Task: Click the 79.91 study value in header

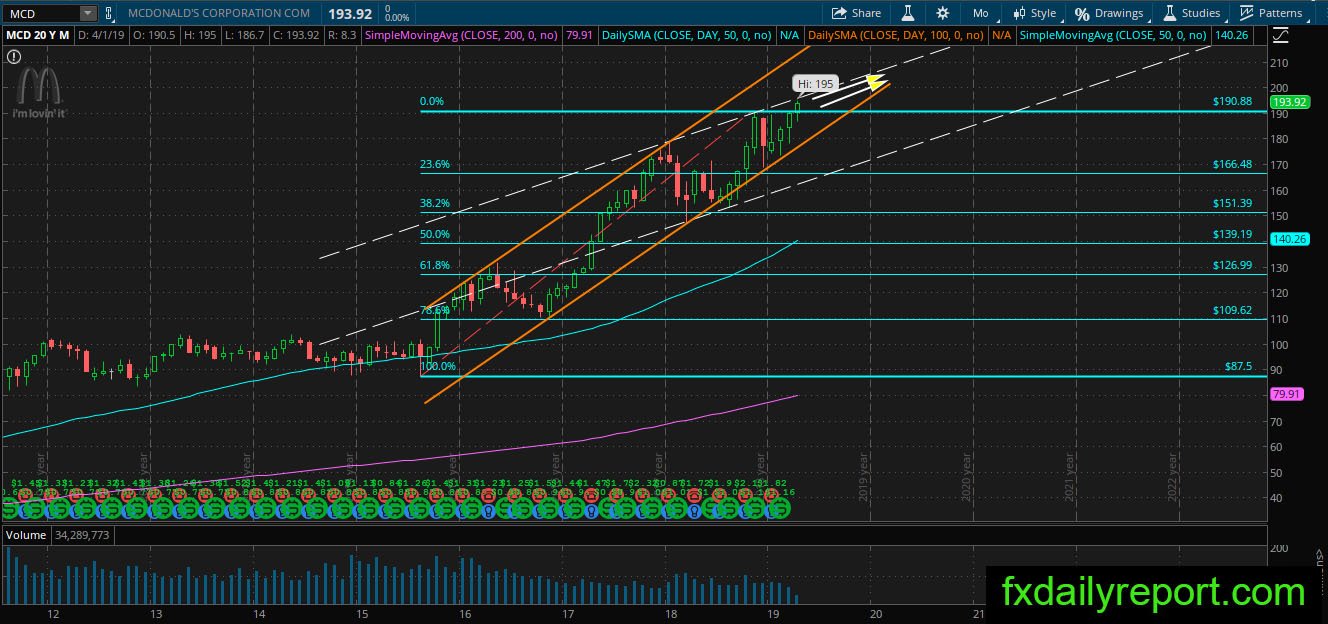Action: click(579, 35)
